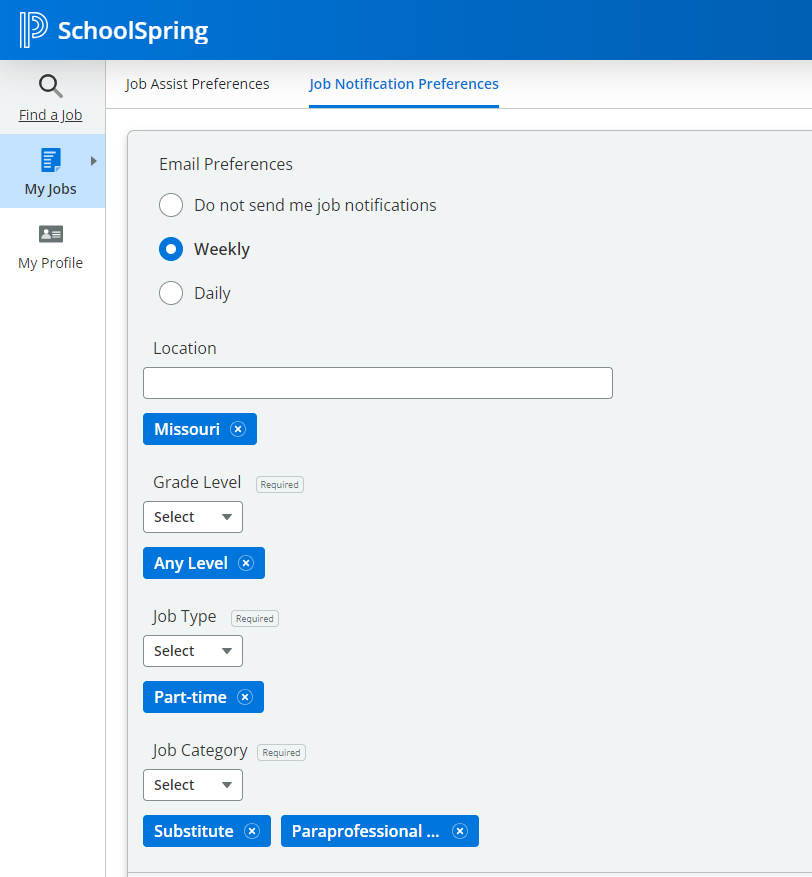Image resolution: width=812 pixels, height=877 pixels.
Task: Select the Weekly email option
Action: click(171, 249)
